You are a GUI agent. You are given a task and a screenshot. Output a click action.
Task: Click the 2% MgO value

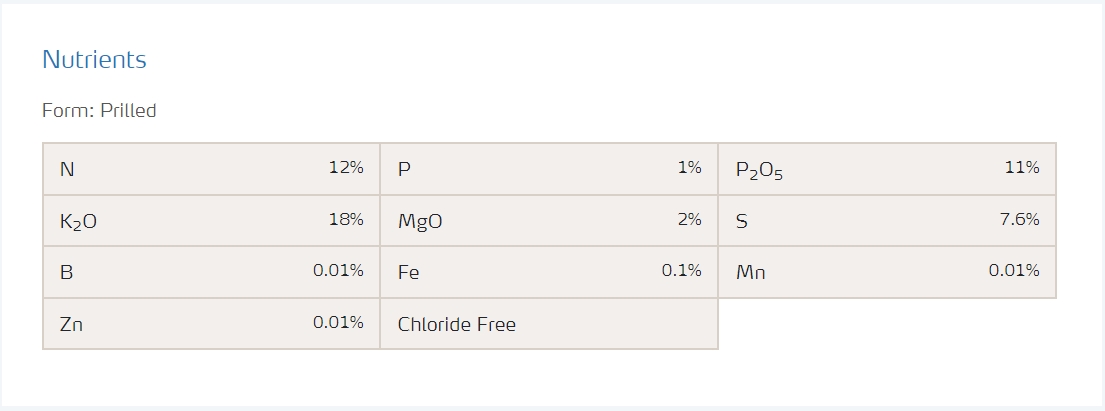(689, 219)
